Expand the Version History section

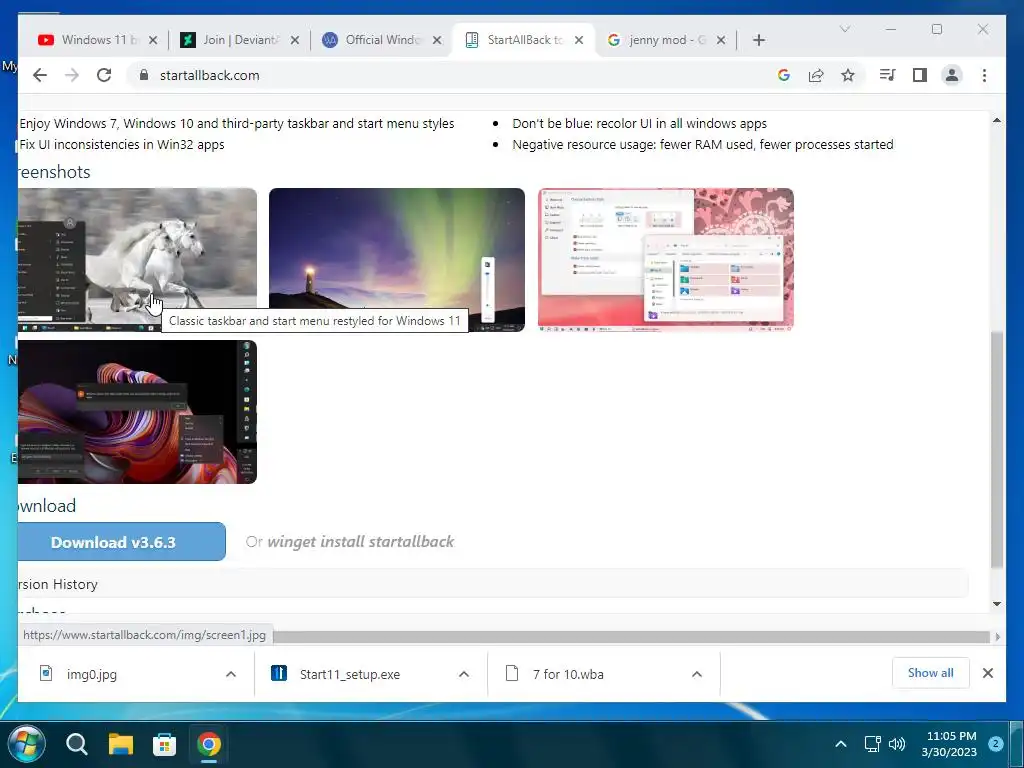tap(493, 583)
